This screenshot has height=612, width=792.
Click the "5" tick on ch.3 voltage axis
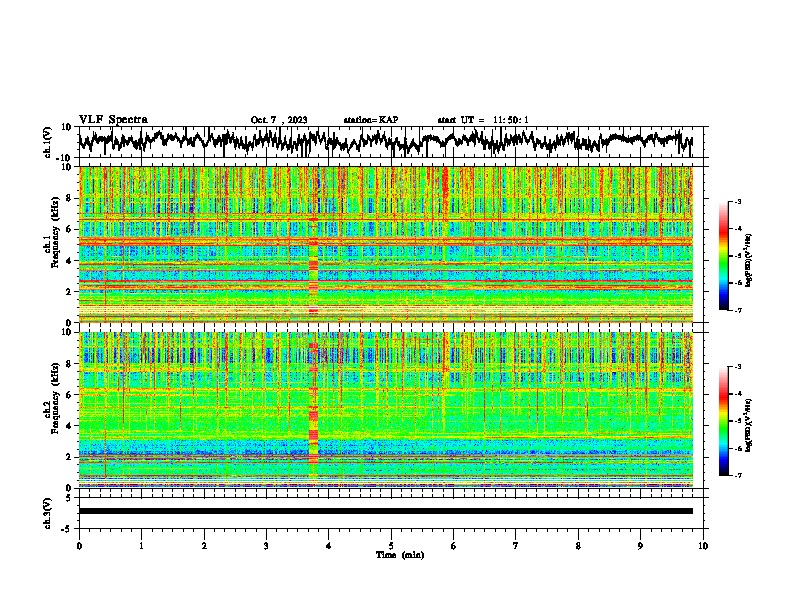point(69,498)
